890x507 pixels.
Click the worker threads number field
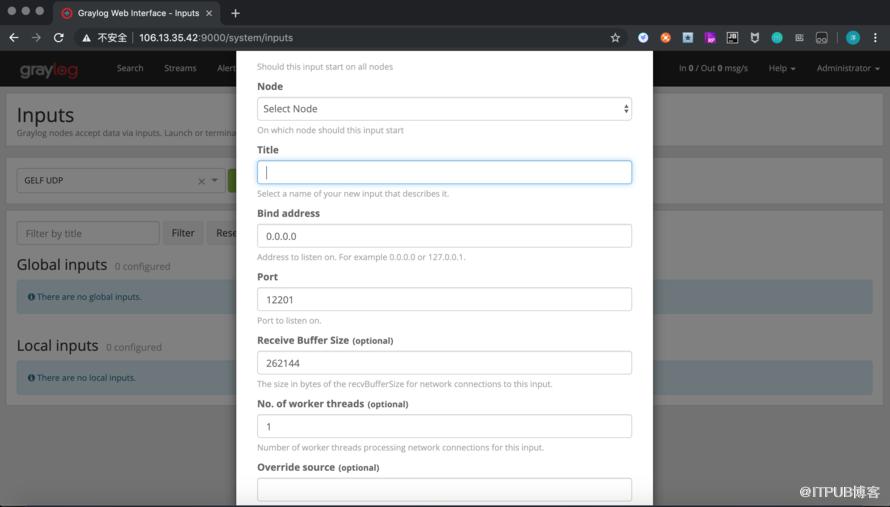(x=444, y=426)
